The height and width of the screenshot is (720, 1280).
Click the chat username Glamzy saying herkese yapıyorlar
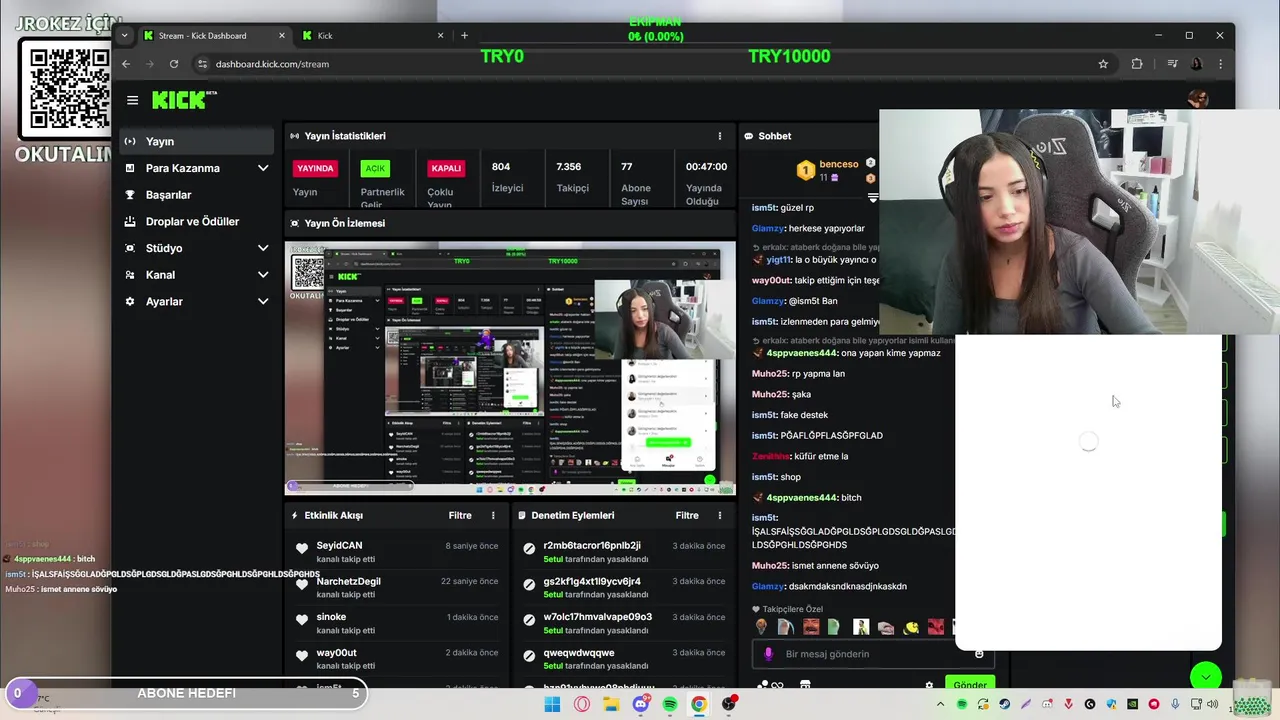tap(768, 229)
